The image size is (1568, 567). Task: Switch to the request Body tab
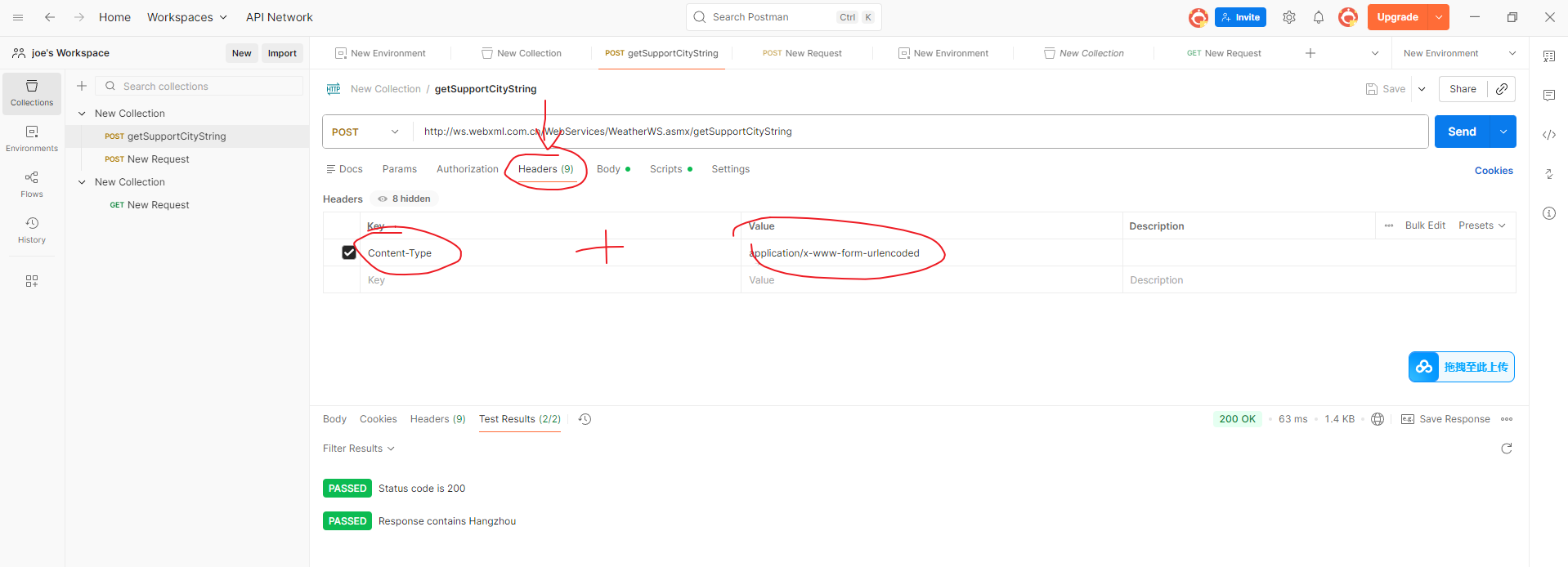pyautogui.click(x=613, y=169)
